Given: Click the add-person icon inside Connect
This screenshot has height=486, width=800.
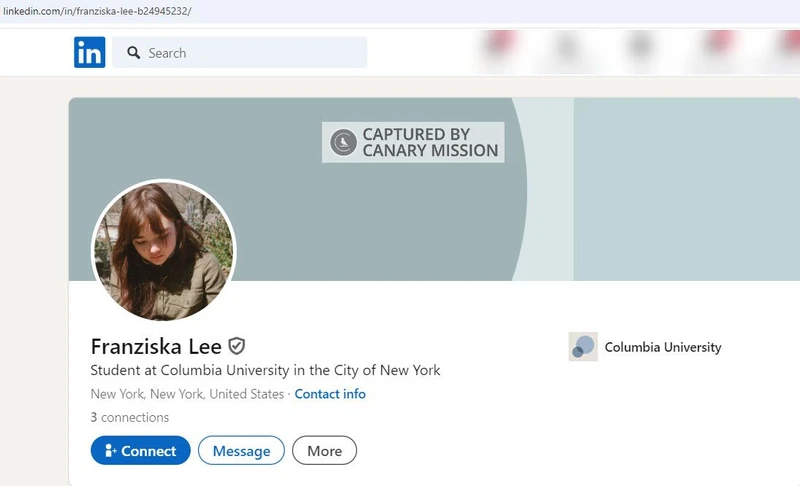Looking at the screenshot, I should 110,450.
